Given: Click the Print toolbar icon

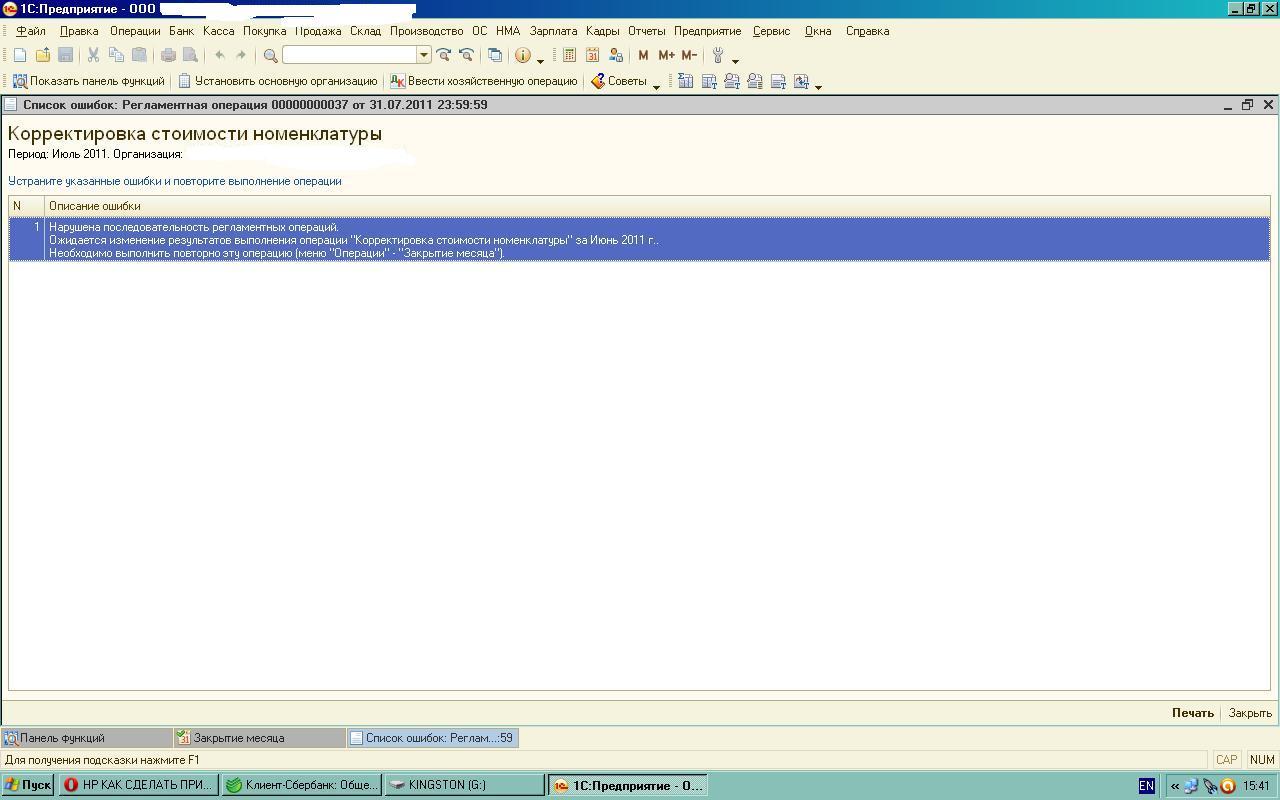Looking at the screenshot, I should click(167, 55).
